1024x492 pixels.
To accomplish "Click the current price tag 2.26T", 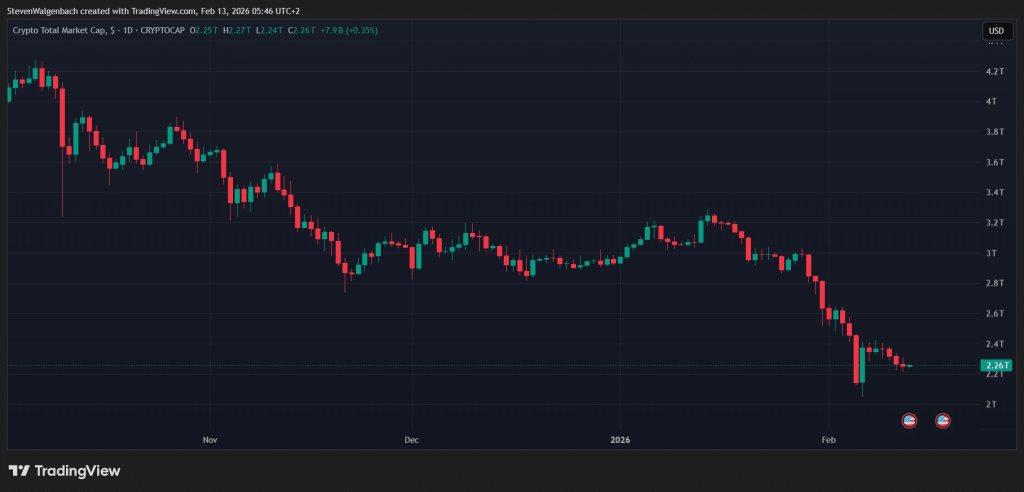I will pos(997,365).
